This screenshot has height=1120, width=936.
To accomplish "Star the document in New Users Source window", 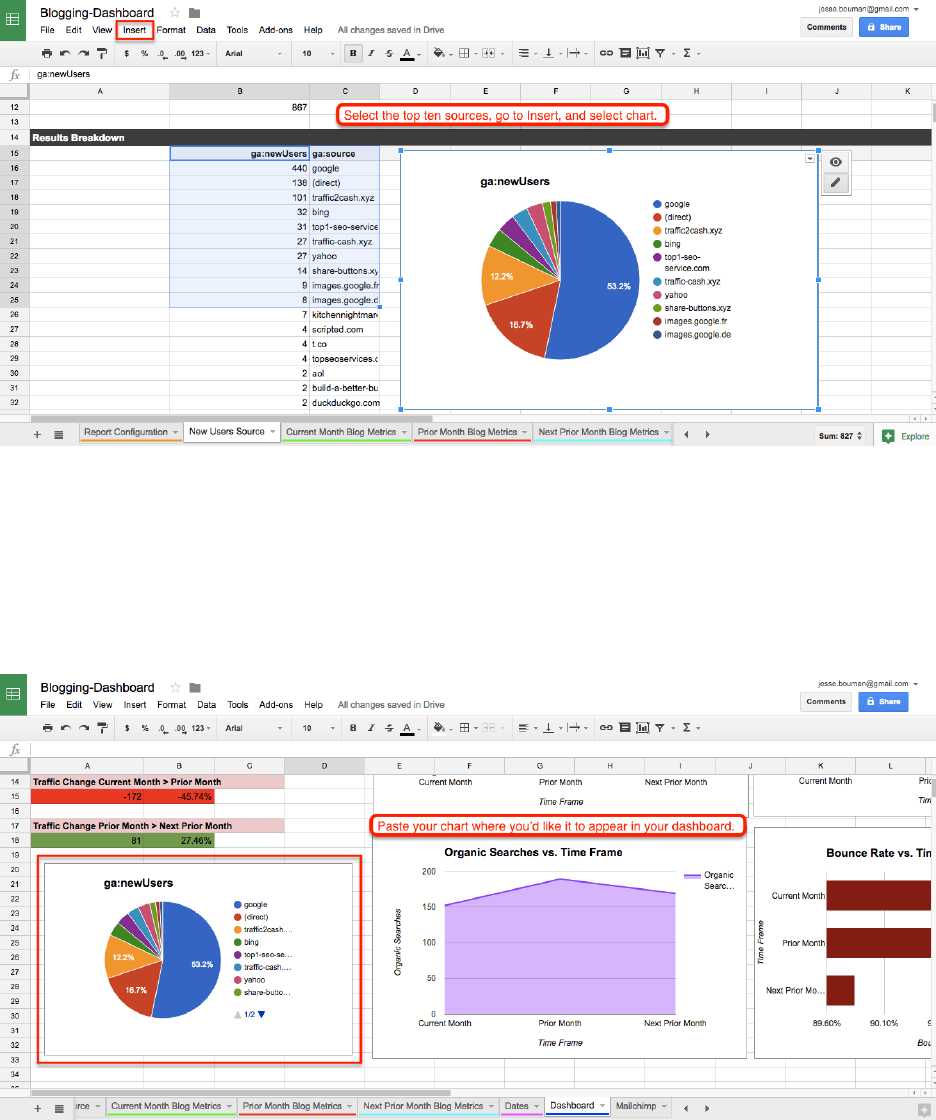I will [x=174, y=13].
